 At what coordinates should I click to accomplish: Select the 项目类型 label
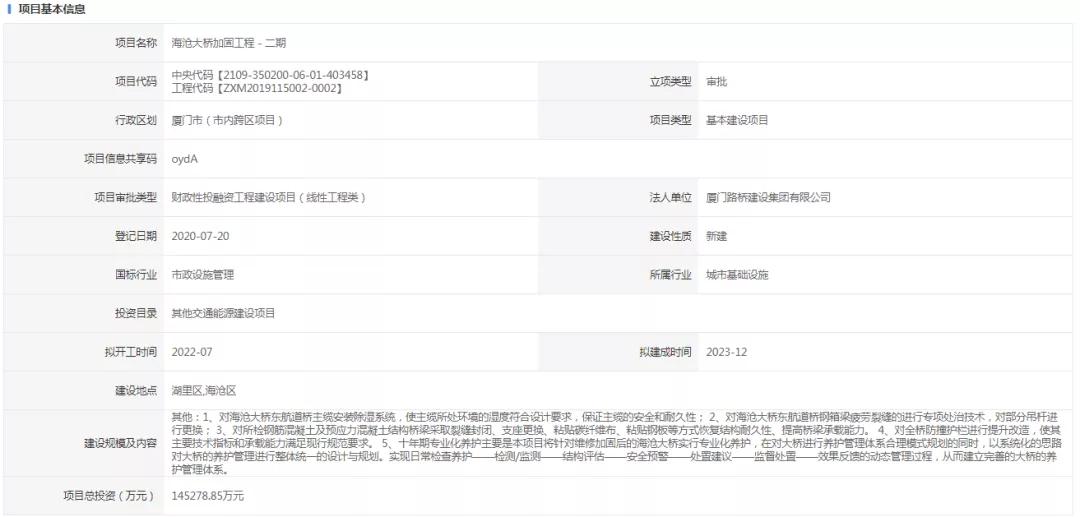click(x=670, y=120)
